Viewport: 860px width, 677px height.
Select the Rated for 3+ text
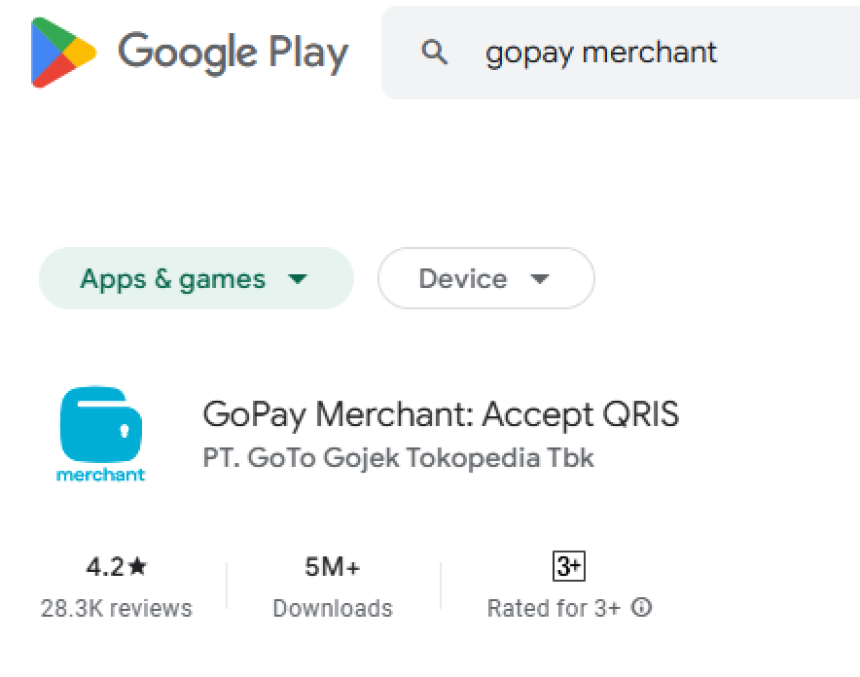[x=554, y=608]
